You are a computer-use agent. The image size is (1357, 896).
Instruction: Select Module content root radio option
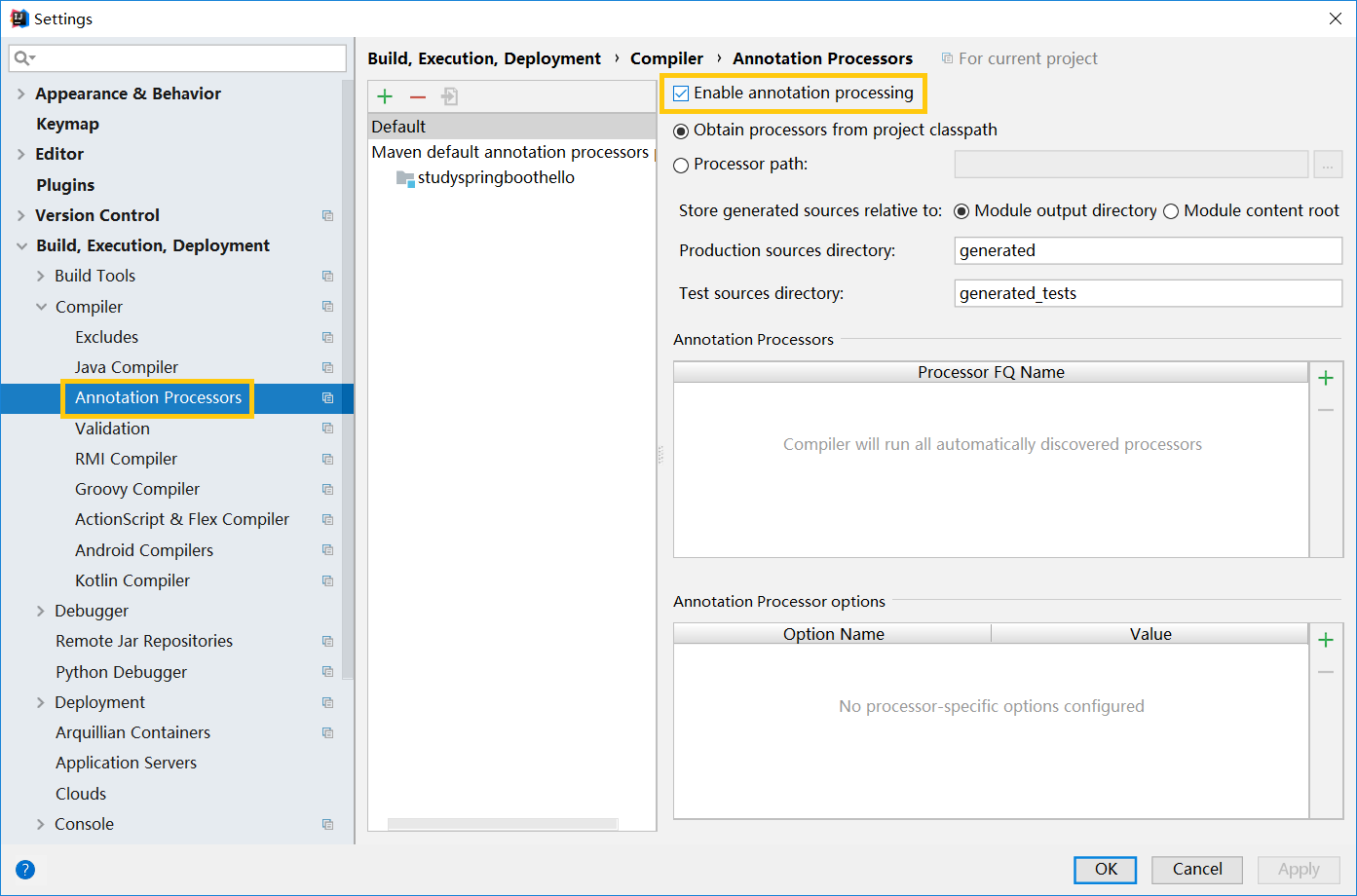[1172, 211]
